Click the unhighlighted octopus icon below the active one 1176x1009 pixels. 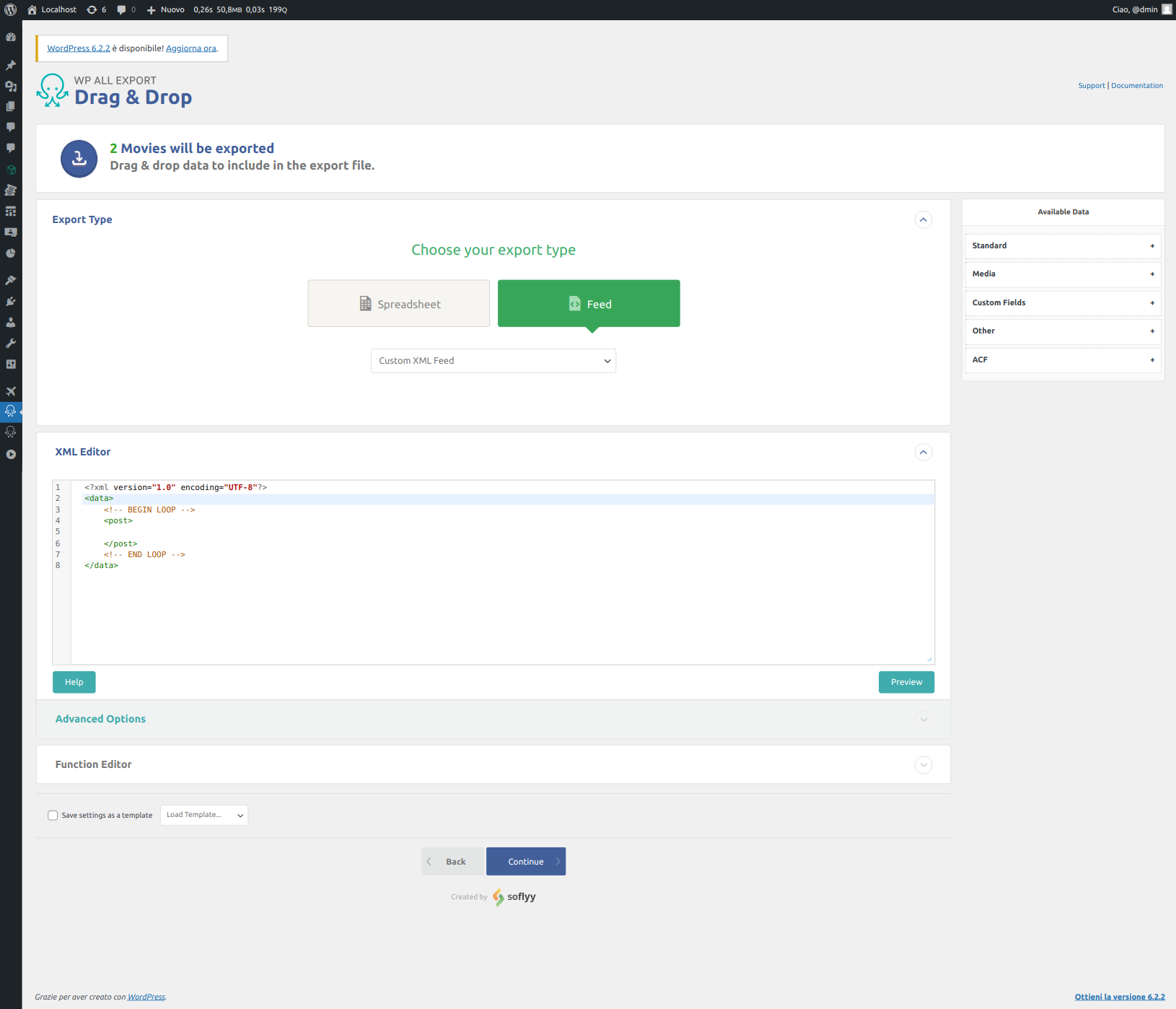(11, 432)
